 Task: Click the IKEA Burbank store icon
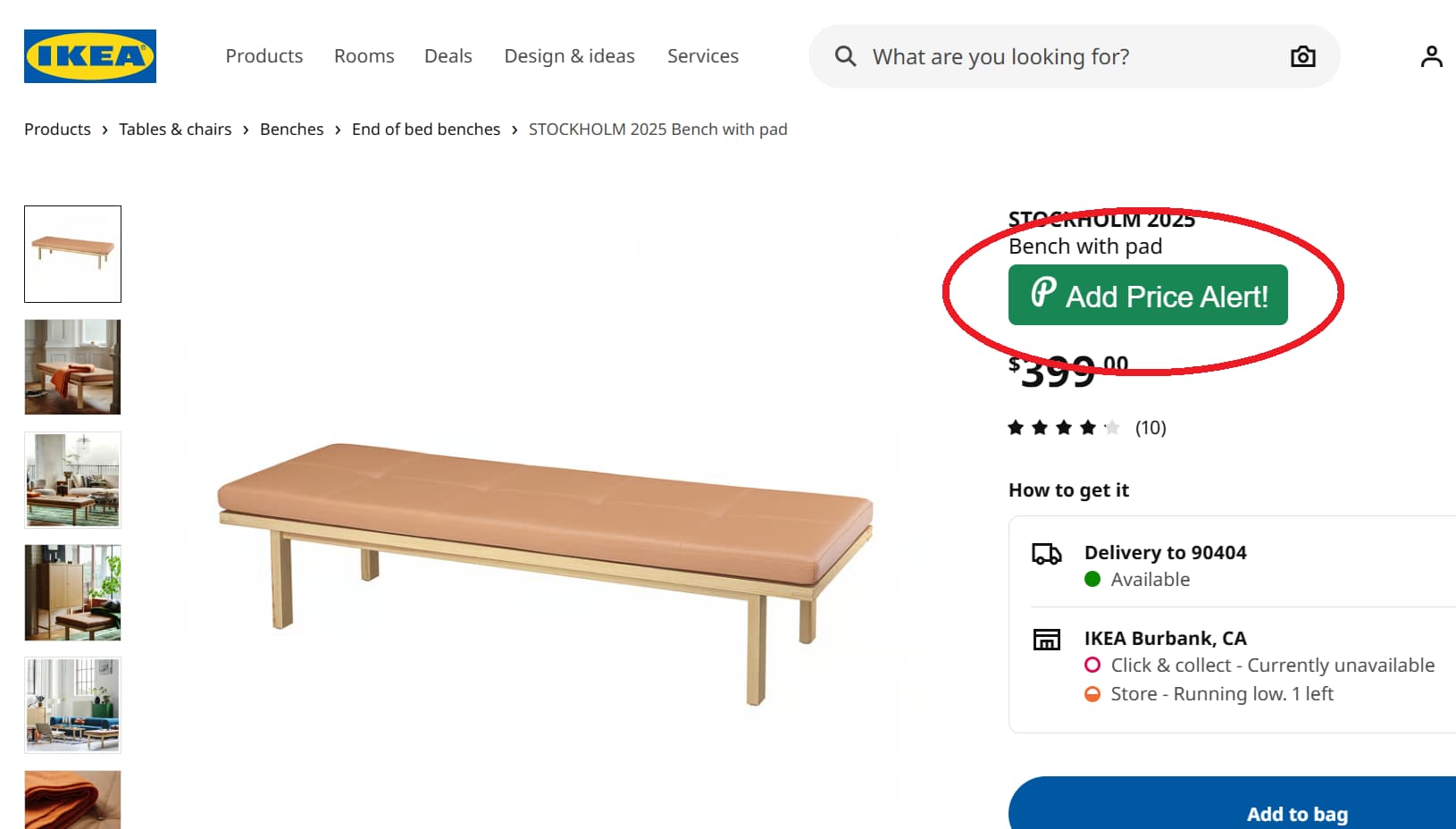click(x=1047, y=639)
